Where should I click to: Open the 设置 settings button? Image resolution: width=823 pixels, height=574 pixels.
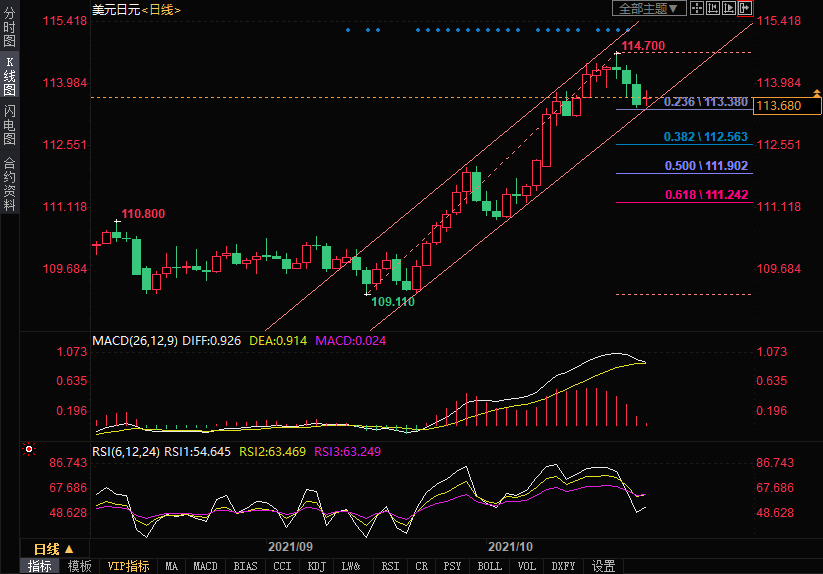point(603,566)
